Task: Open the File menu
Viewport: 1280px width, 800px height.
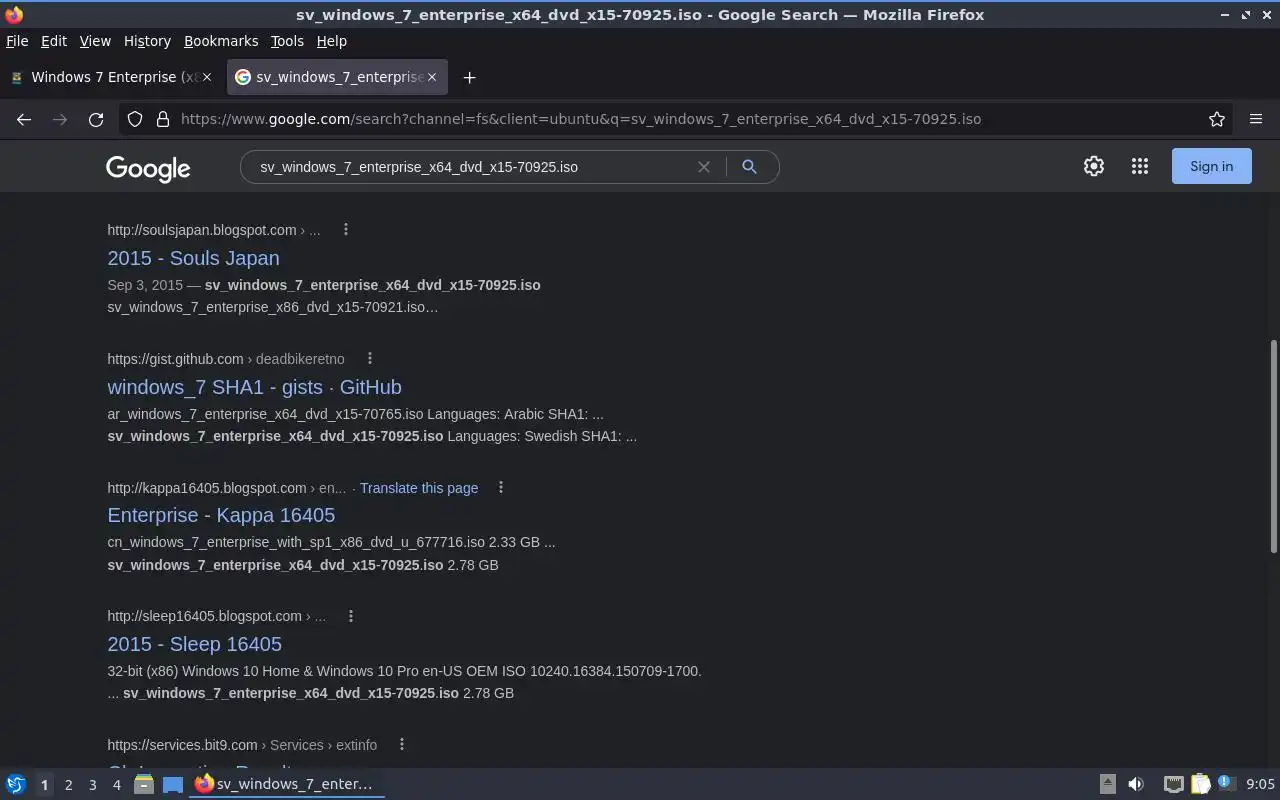Action: [x=17, y=41]
